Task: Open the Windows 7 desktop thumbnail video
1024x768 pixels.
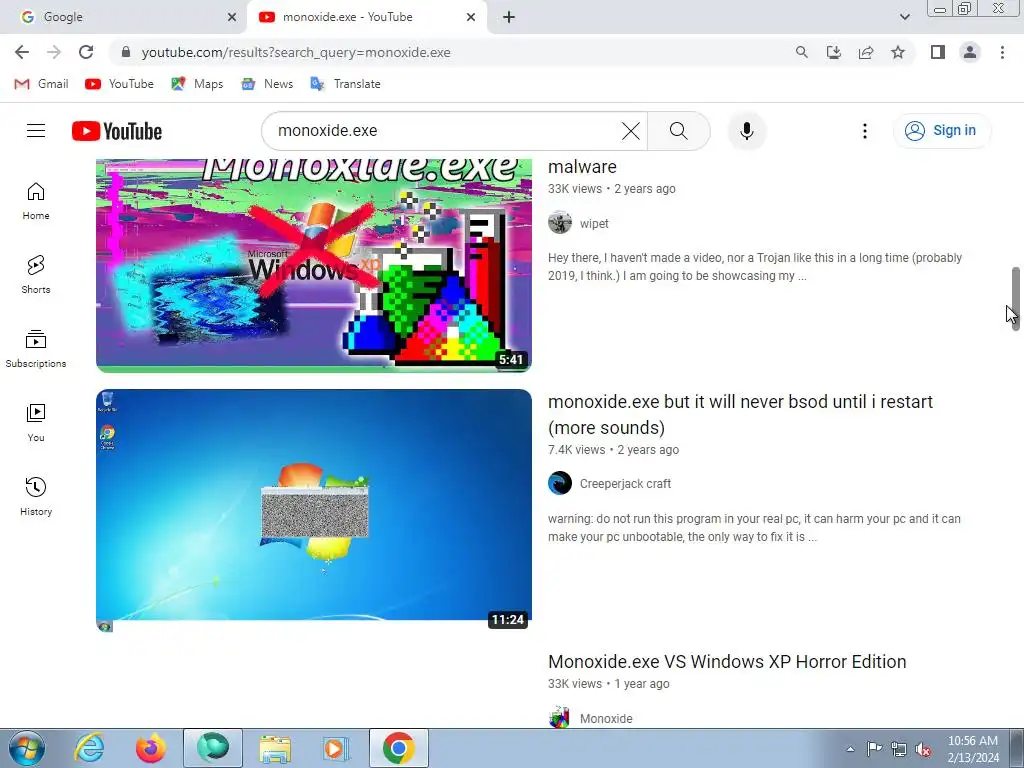Action: coord(313,511)
